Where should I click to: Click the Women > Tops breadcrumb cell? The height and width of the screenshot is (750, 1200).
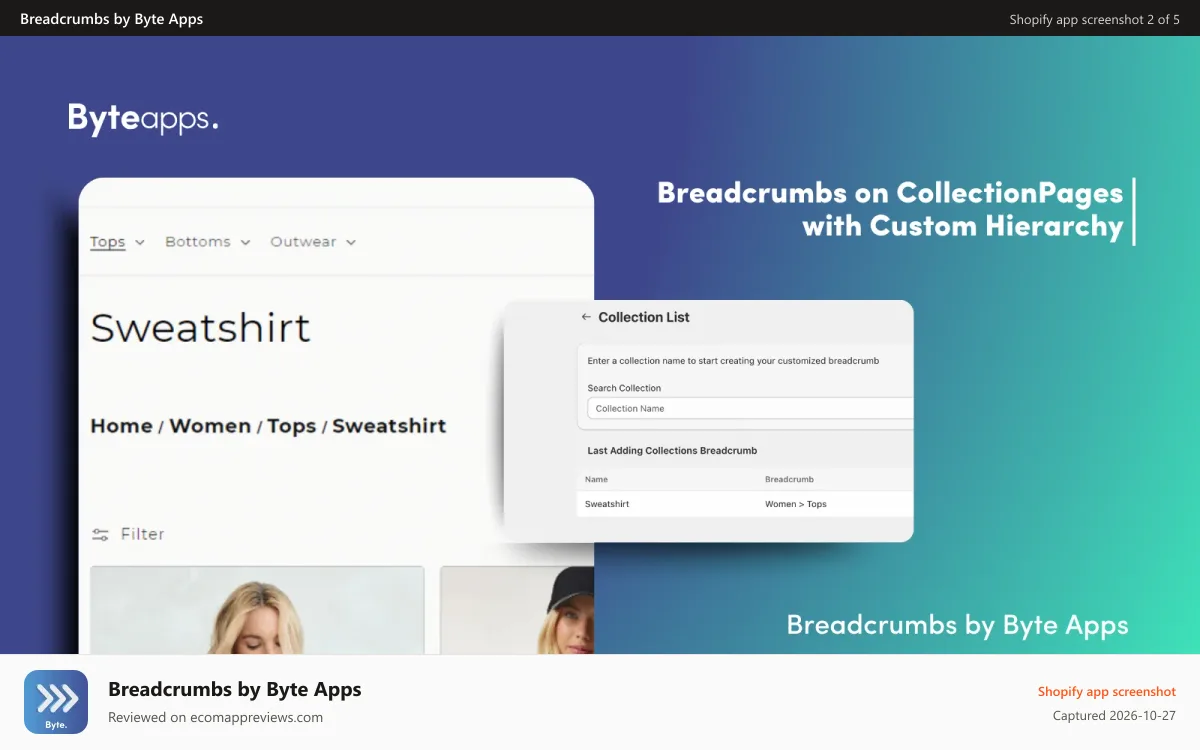796,504
